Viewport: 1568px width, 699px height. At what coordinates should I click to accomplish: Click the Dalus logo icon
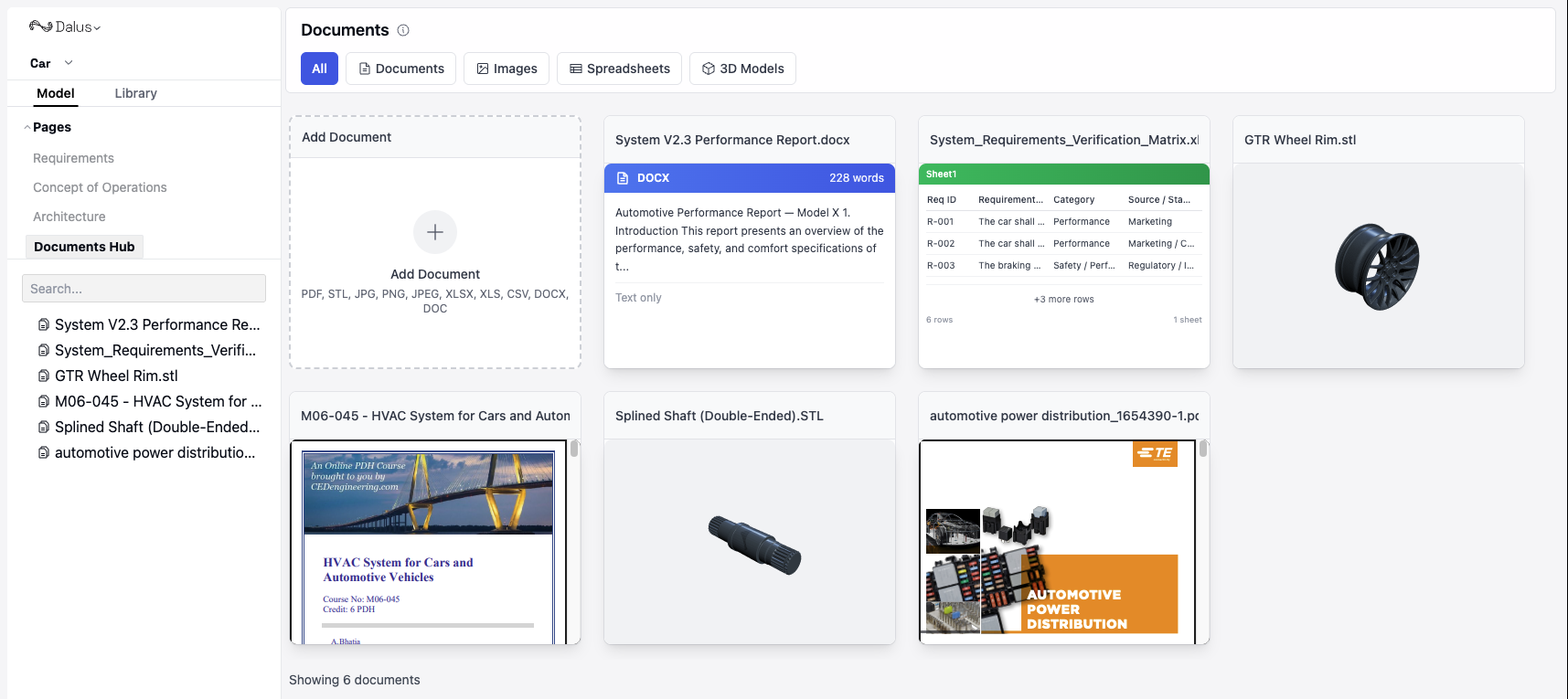tap(40, 26)
